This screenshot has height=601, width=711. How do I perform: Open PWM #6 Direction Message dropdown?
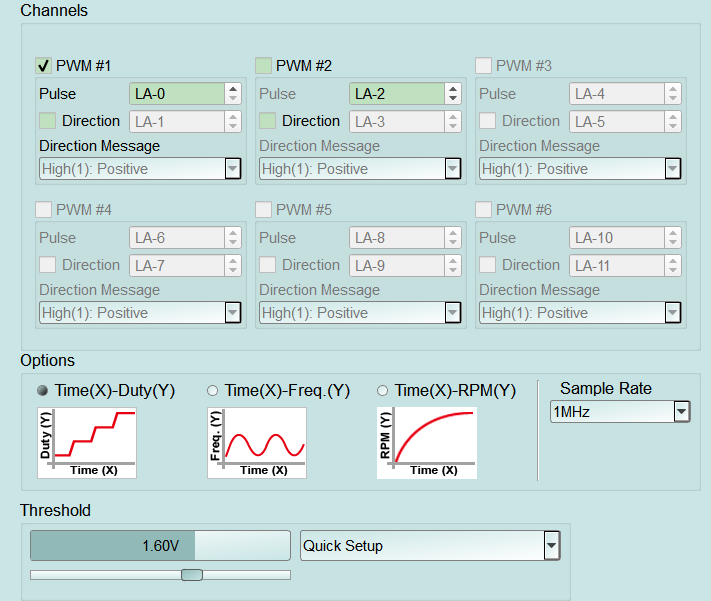coord(580,313)
